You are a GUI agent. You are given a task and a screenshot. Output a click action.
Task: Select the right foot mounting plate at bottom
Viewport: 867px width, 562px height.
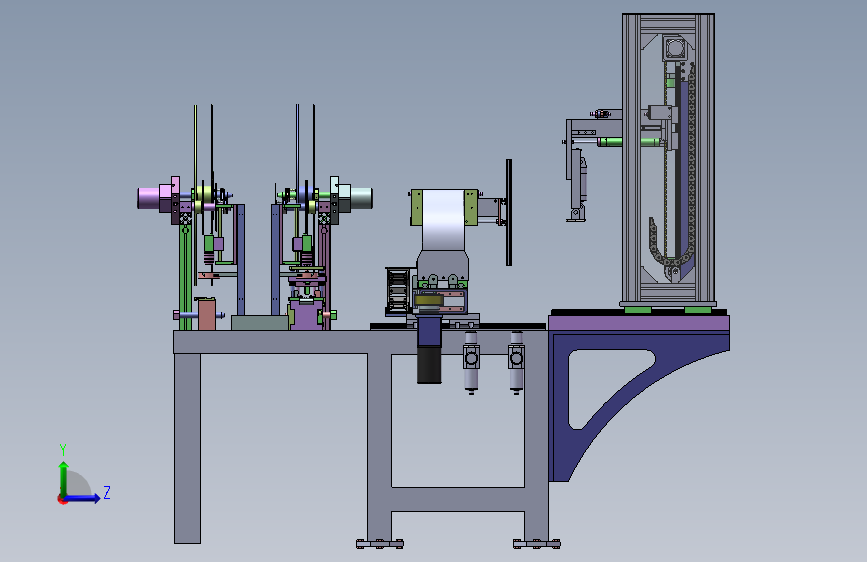tap(536, 544)
